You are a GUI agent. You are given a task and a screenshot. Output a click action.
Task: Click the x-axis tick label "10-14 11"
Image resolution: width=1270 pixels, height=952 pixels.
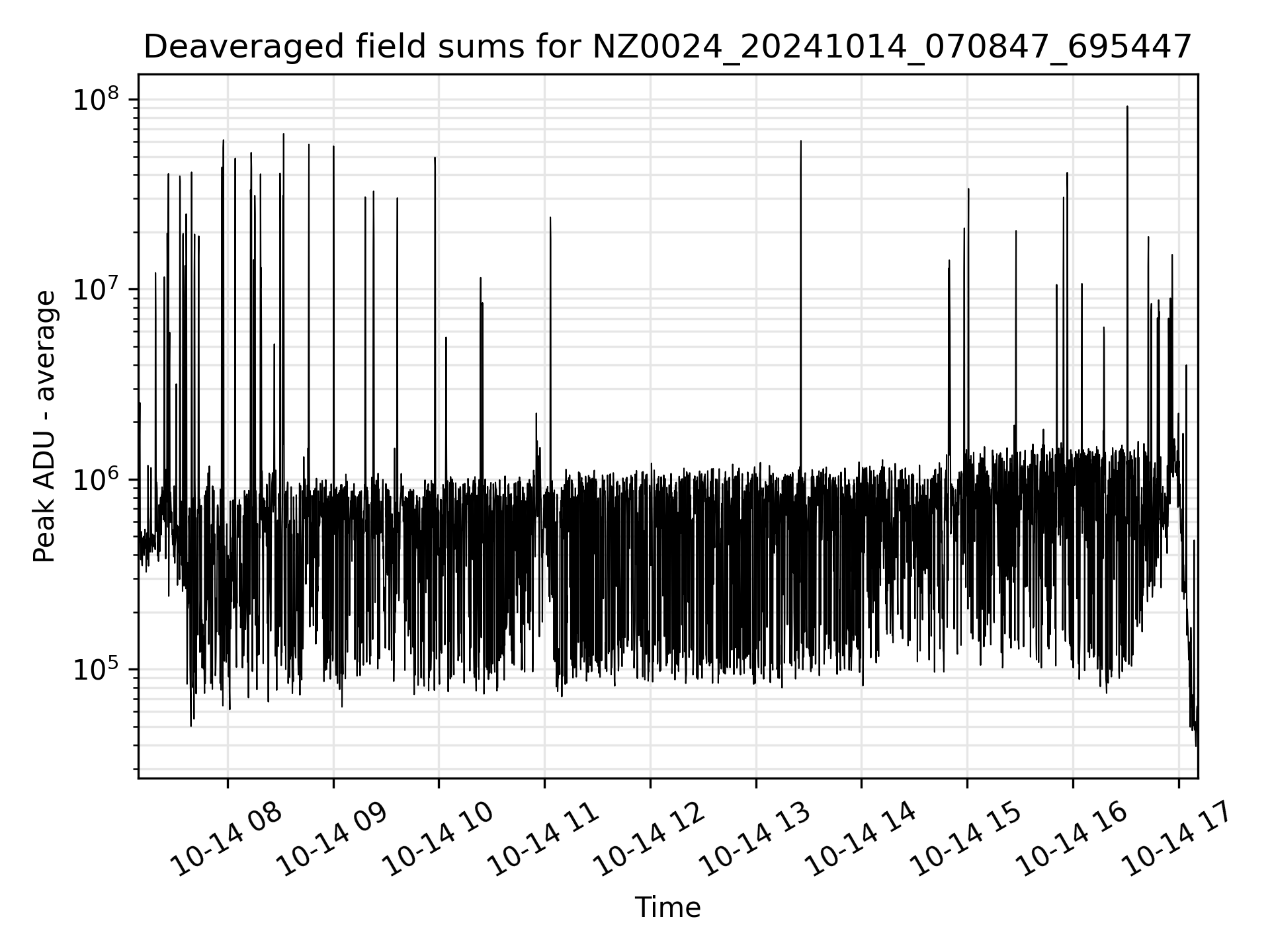[544, 839]
